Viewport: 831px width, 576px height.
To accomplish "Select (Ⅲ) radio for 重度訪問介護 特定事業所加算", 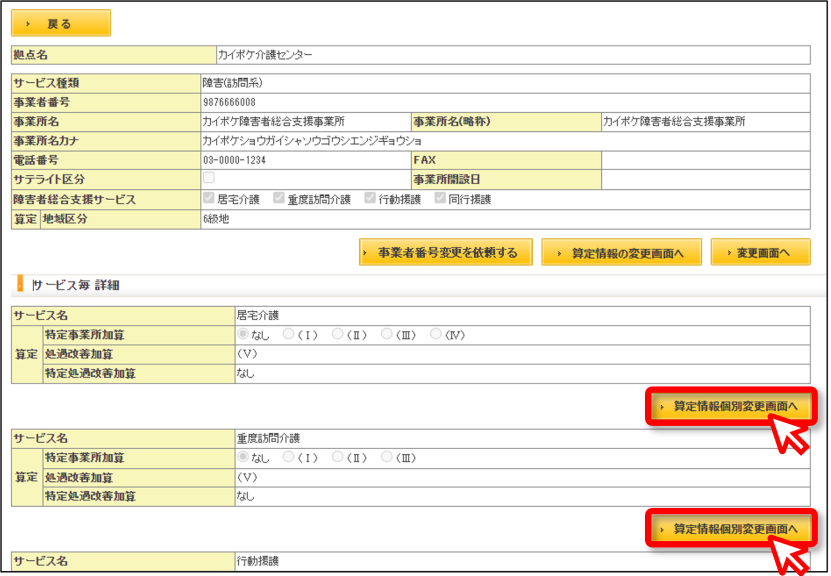I will tap(386, 456).
